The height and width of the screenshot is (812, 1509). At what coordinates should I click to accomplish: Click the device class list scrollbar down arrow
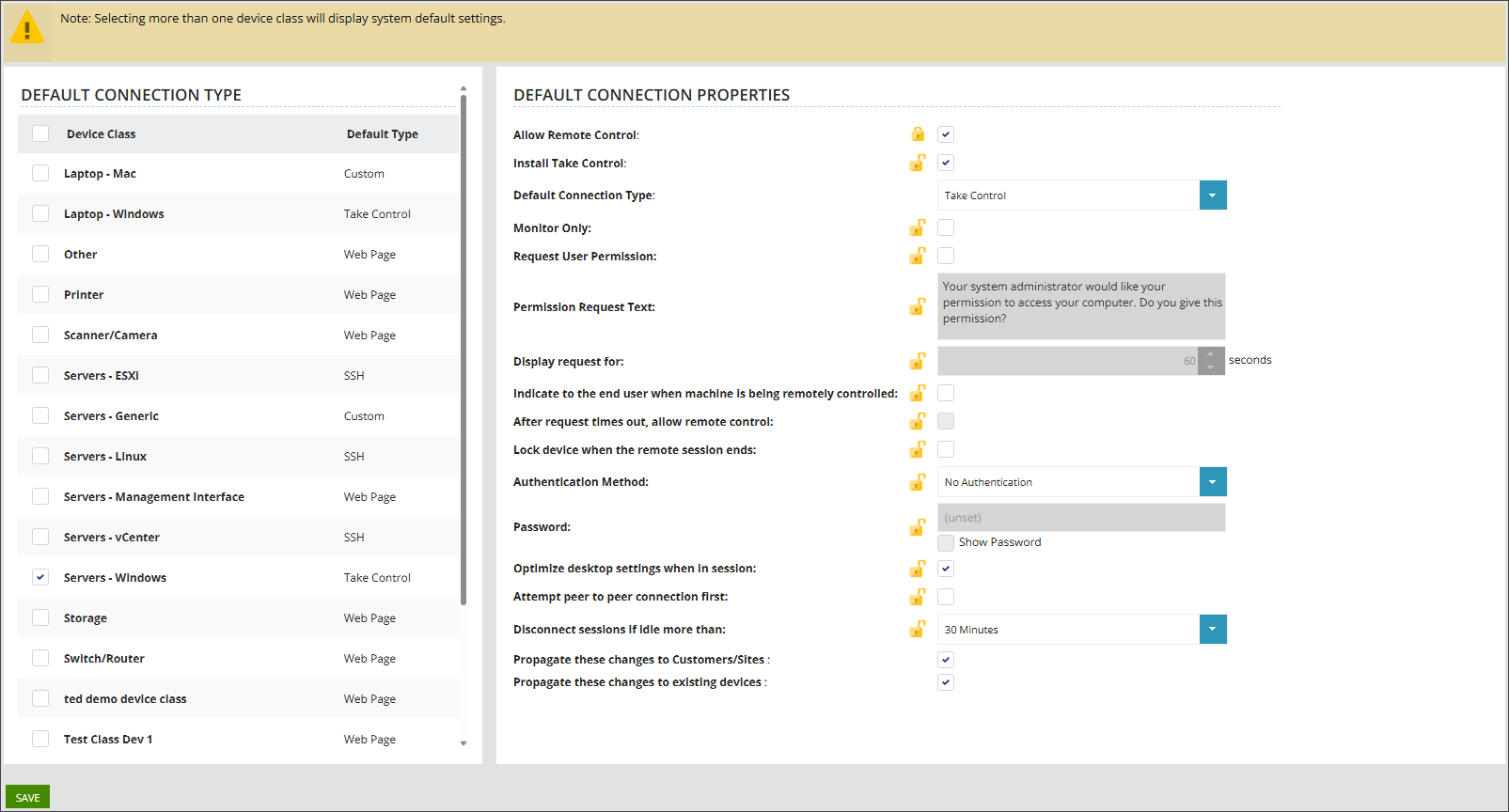pyautogui.click(x=464, y=743)
